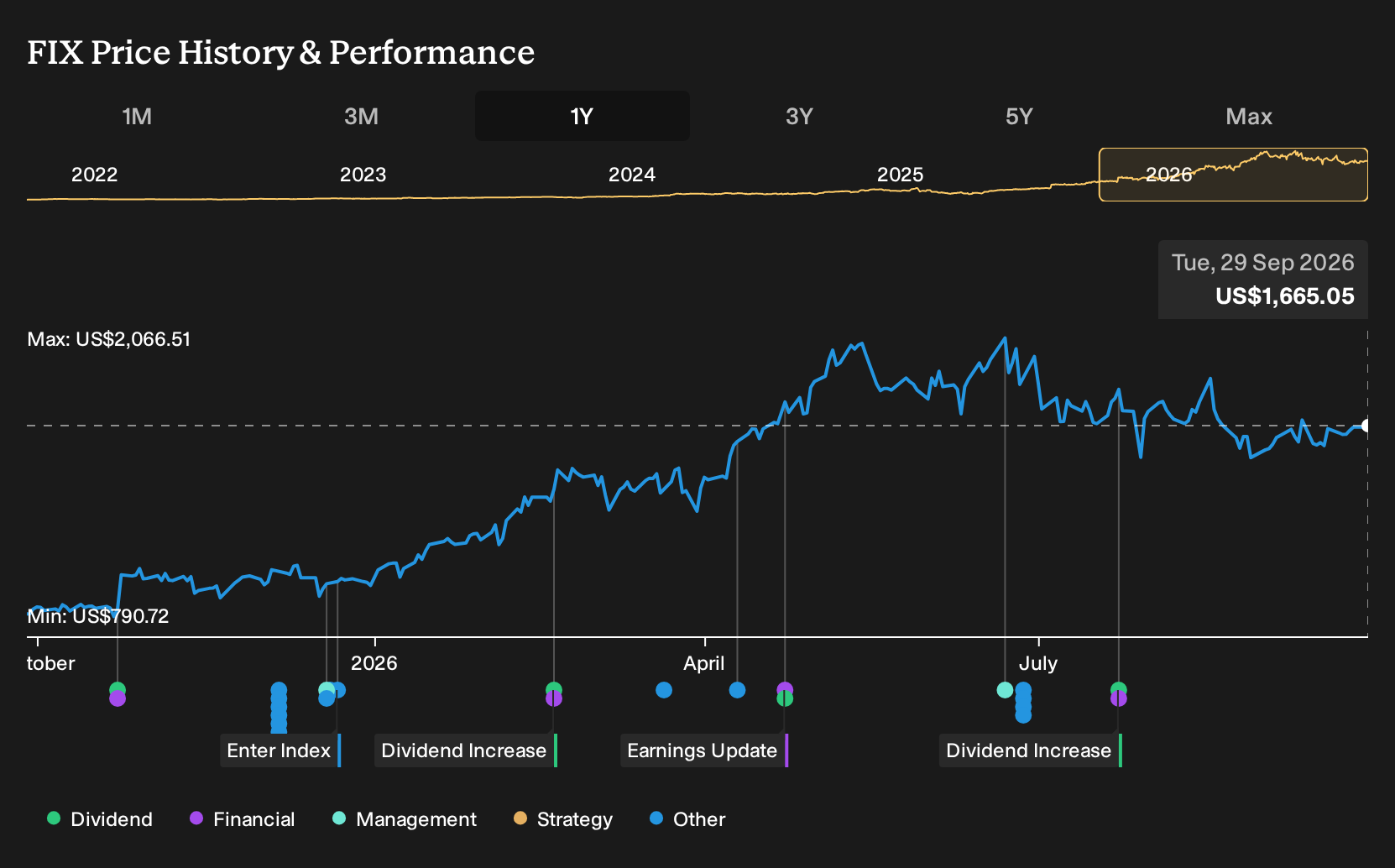Click purple financial marker after July
This screenshot has width=1395, height=868.
[1119, 698]
